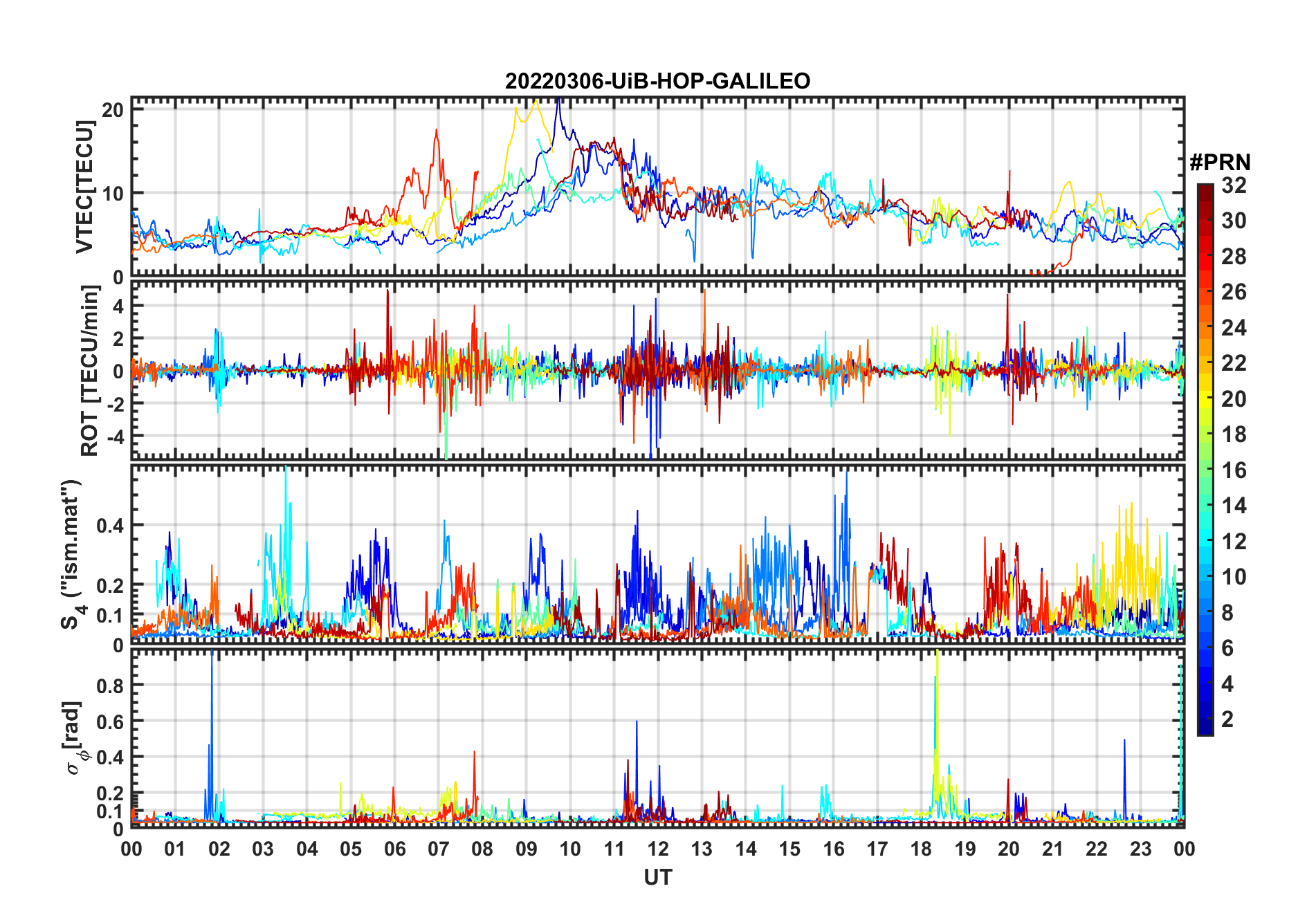Select x-axis hour tick label 05
The width and height of the screenshot is (1316, 920).
point(351,849)
